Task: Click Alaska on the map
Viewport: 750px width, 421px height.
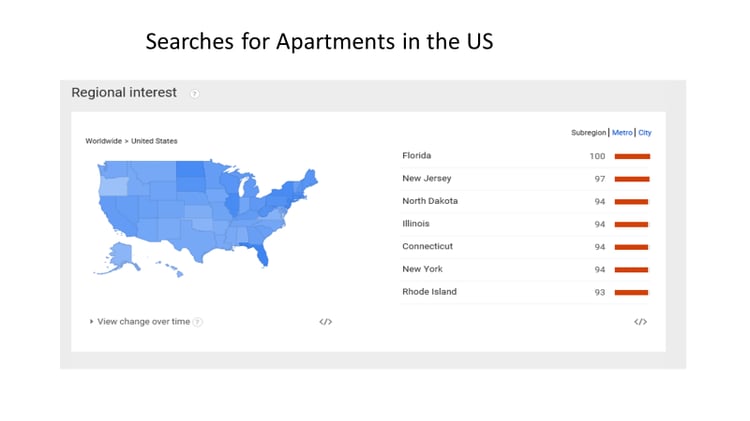Action: (x=120, y=256)
